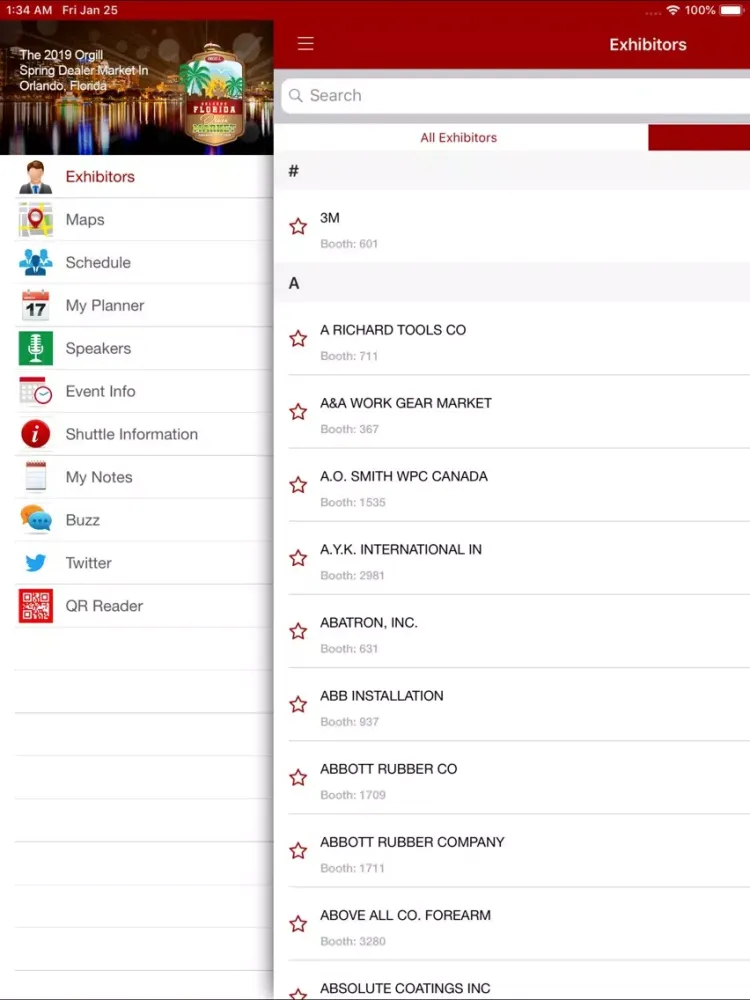Tap the Orlando Florida Market badge logo
Image resolution: width=750 pixels, height=1000 pixels.
click(x=214, y=94)
